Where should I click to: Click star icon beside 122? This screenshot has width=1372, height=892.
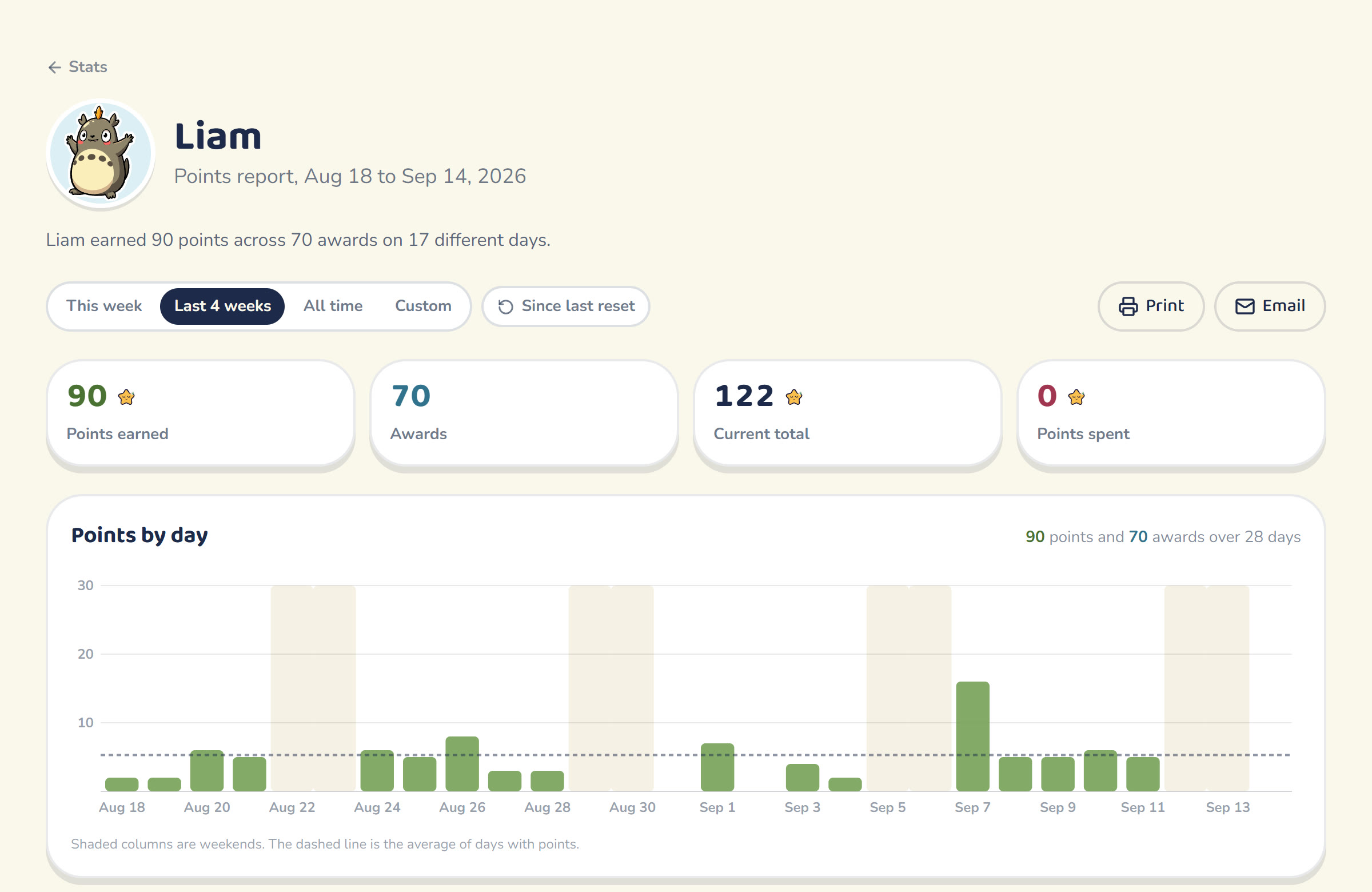pyautogui.click(x=794, y=397)
